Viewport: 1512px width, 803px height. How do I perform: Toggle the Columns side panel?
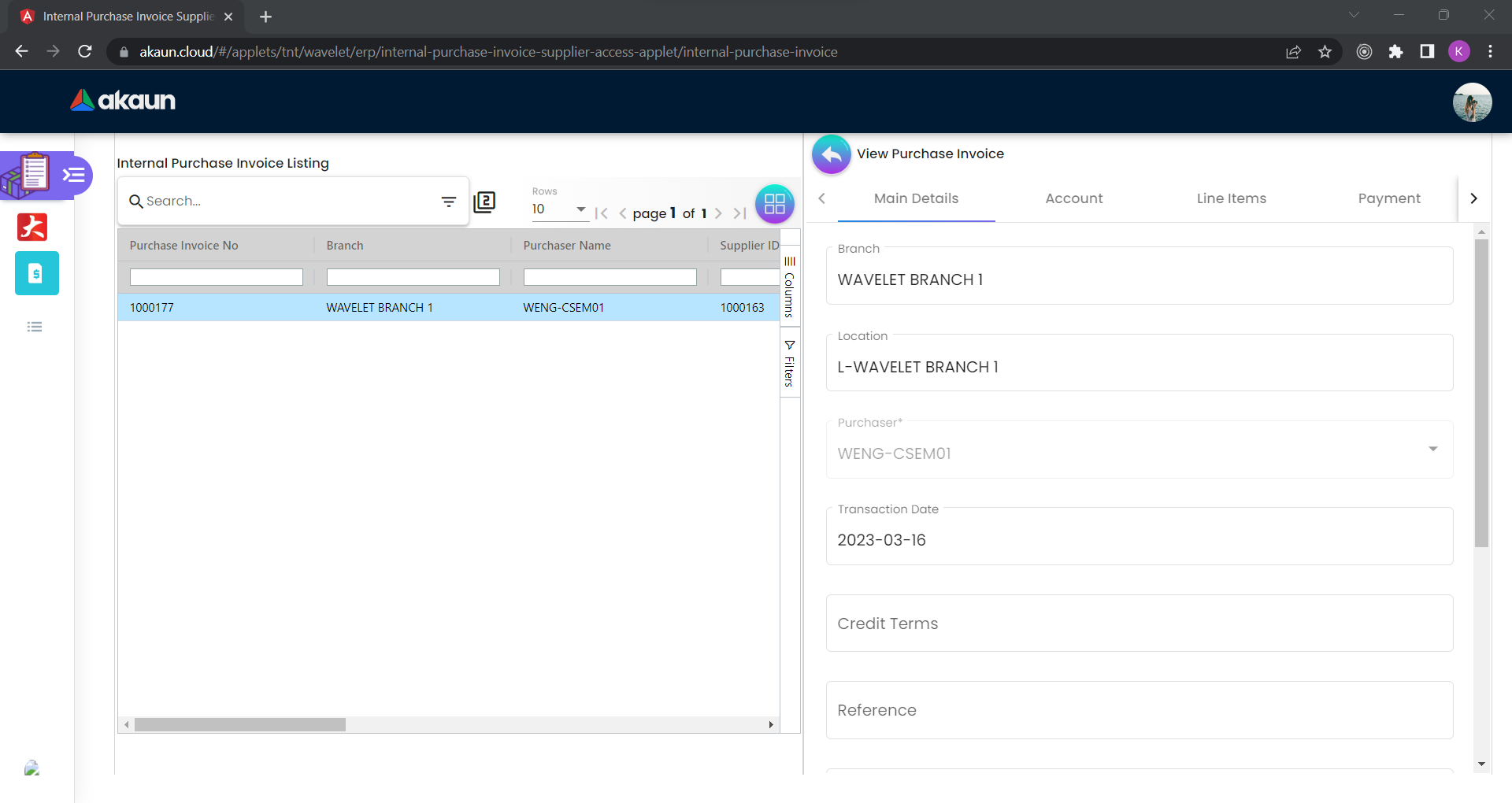point(790,287)
